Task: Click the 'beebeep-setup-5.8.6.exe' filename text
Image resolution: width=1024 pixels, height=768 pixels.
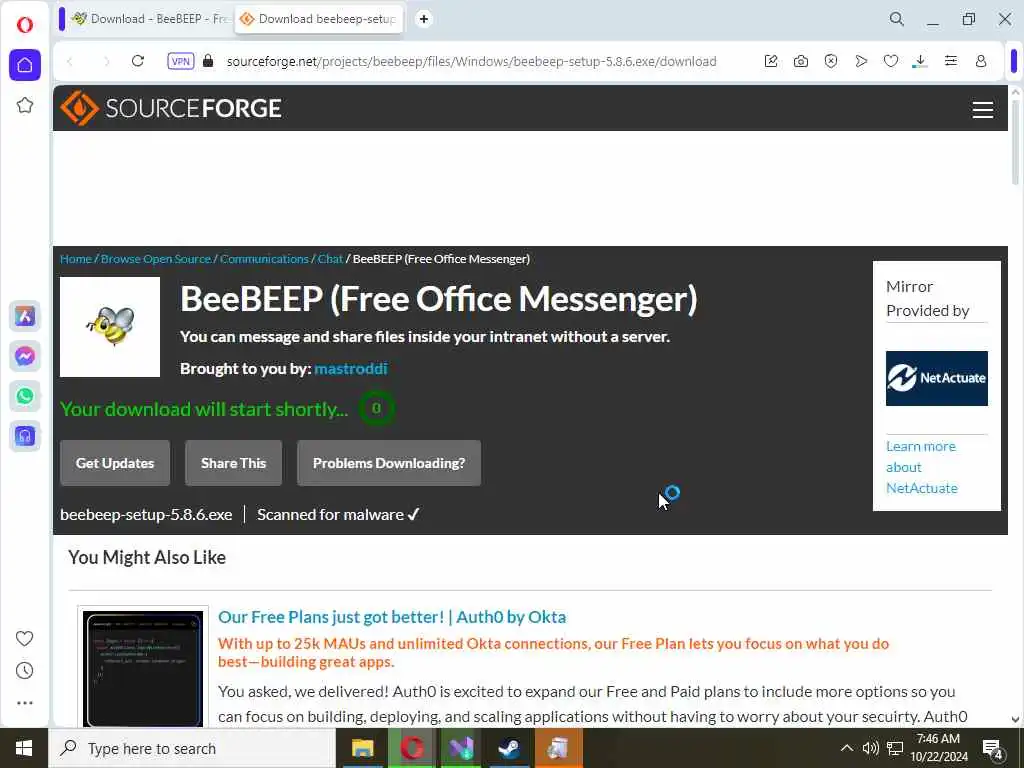Action: pyautogui.click(x=146, y=515)
